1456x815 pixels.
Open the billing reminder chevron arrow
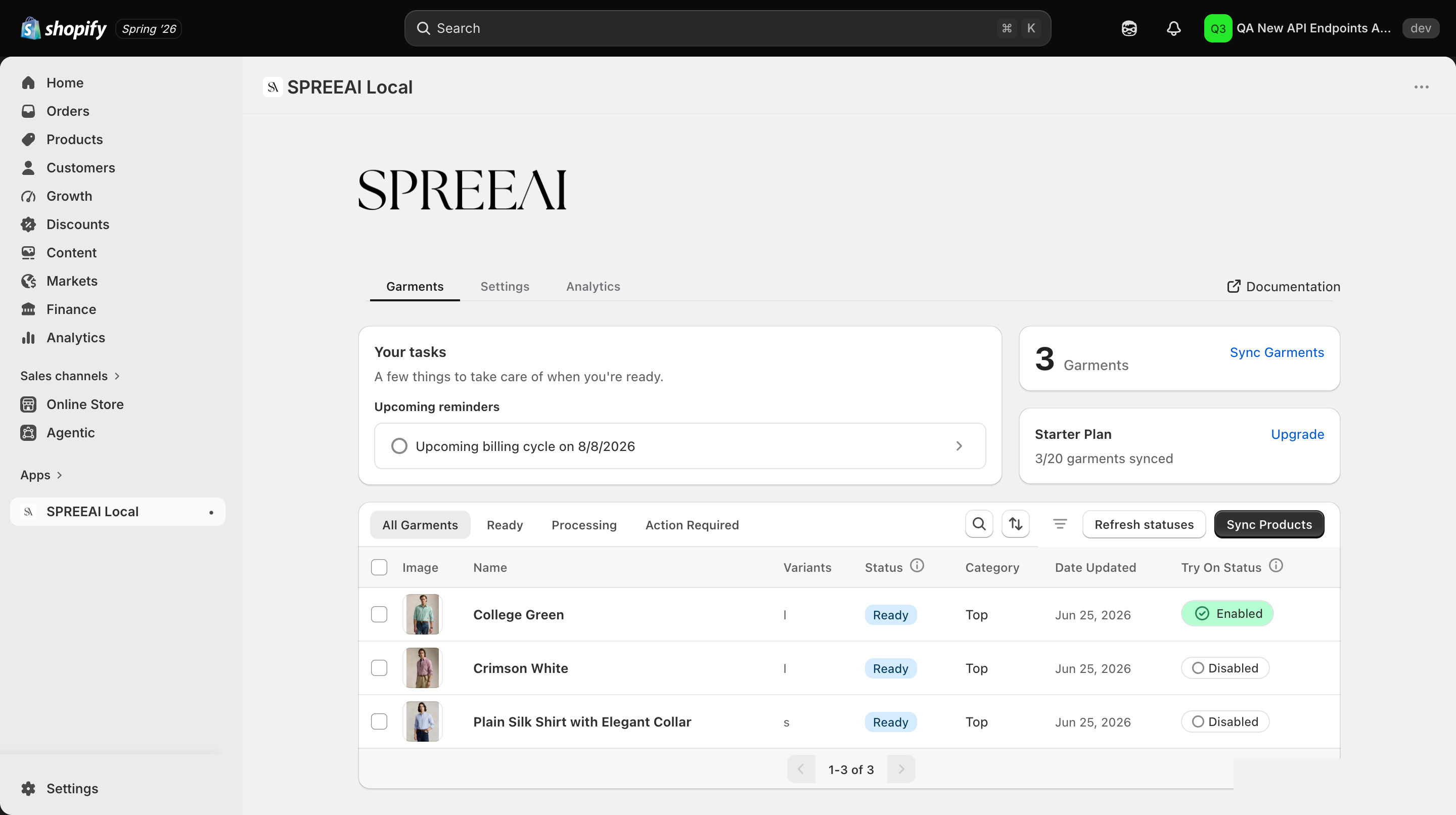click(x=959, y=446)
